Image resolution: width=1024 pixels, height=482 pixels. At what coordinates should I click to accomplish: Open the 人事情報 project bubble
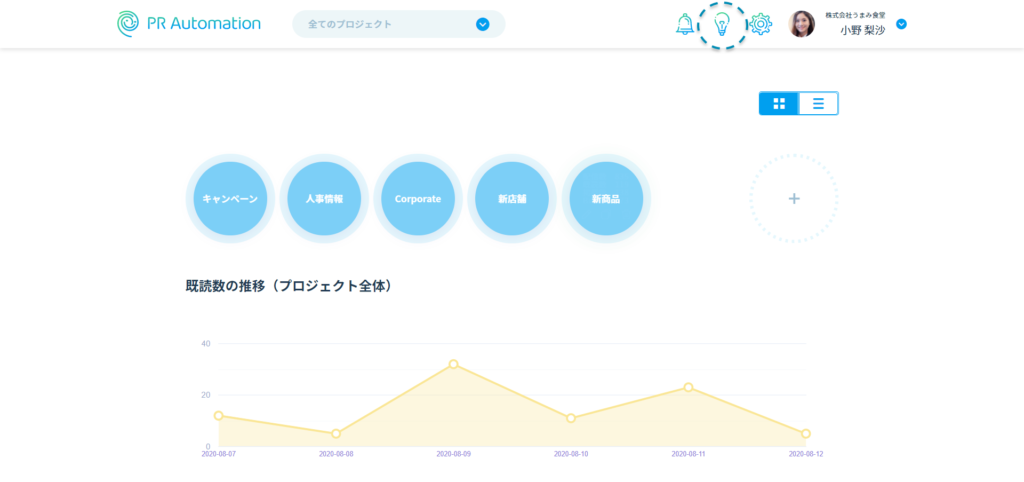(324, 199)
